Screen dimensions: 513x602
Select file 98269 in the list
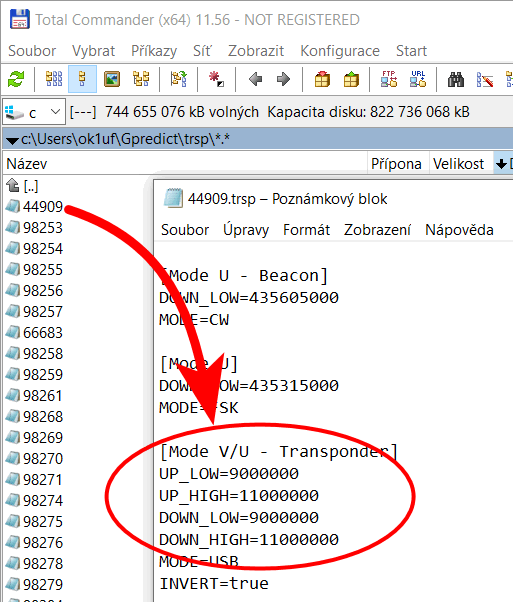pyautogui.click(x=43, y=438)
